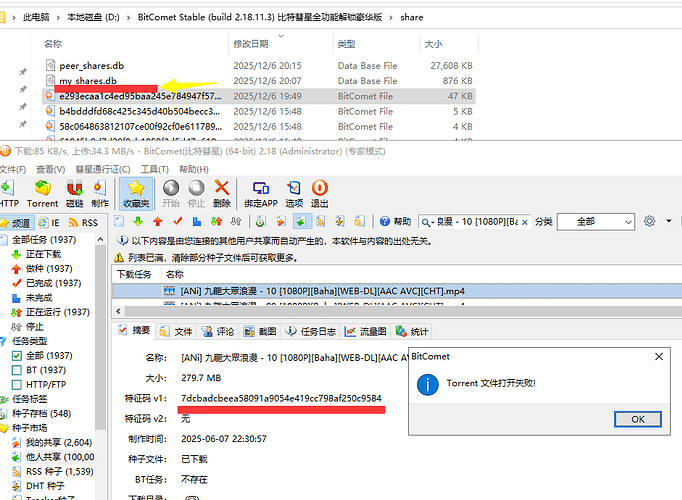Screen dimensions: 682x500
Task: Switch to the 截图 detail tab
Action: coord(260,332)
